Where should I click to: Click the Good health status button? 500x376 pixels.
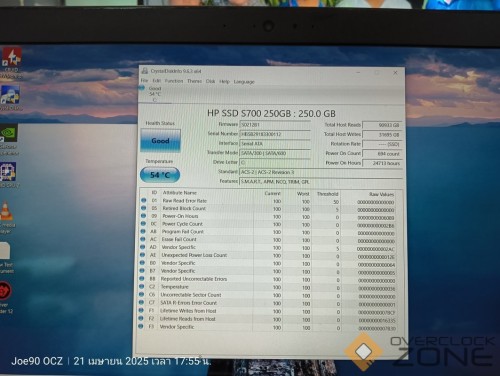160,141
